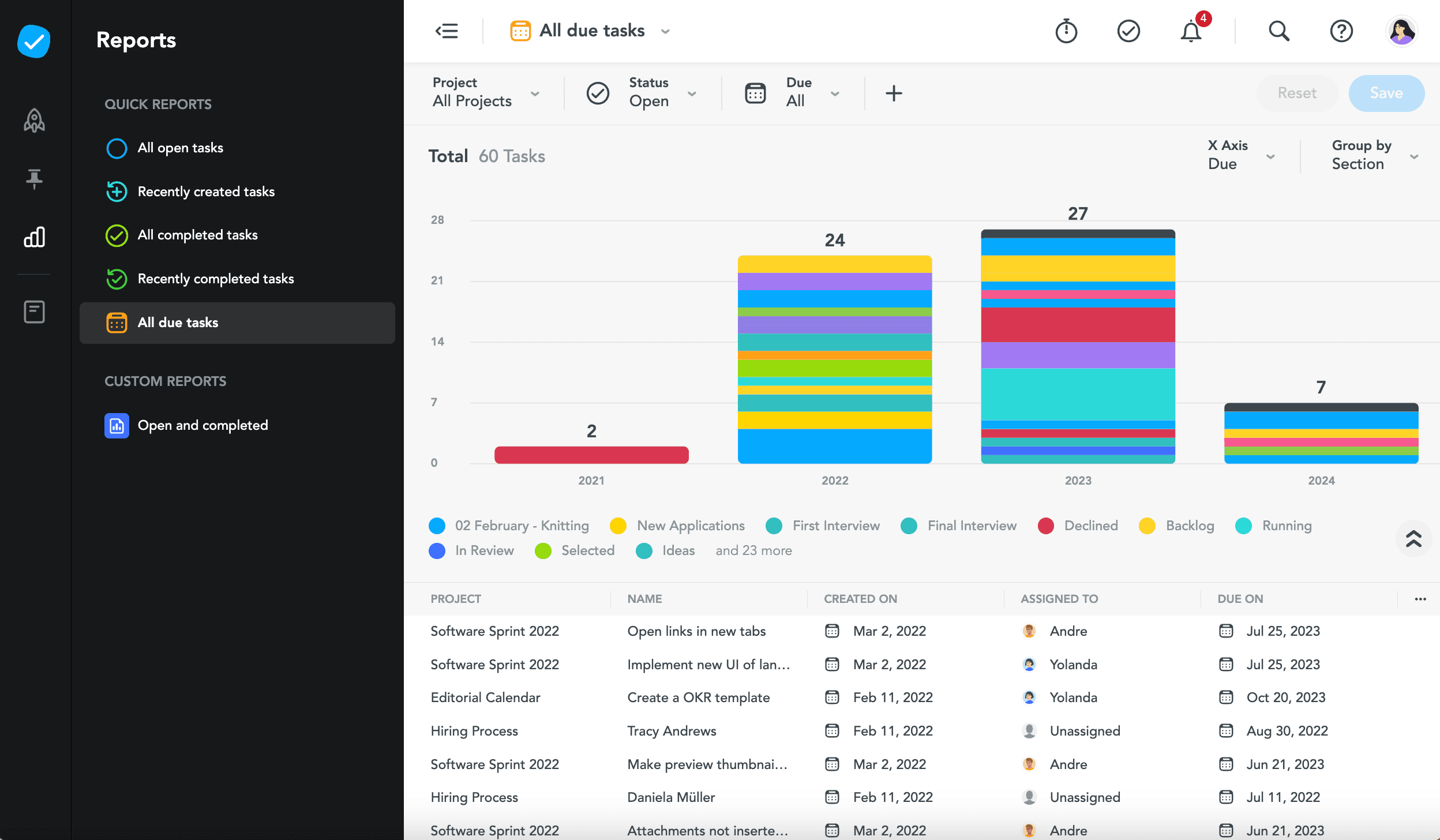The image size is (1440, 840).
Task: Open the All completed tasks report
Action: point(197,235)
